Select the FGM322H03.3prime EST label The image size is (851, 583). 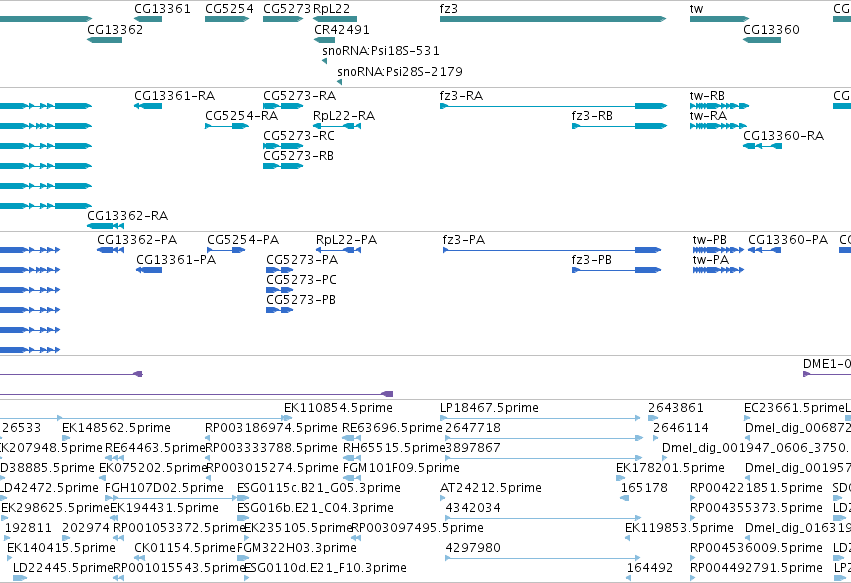(297, 548)
